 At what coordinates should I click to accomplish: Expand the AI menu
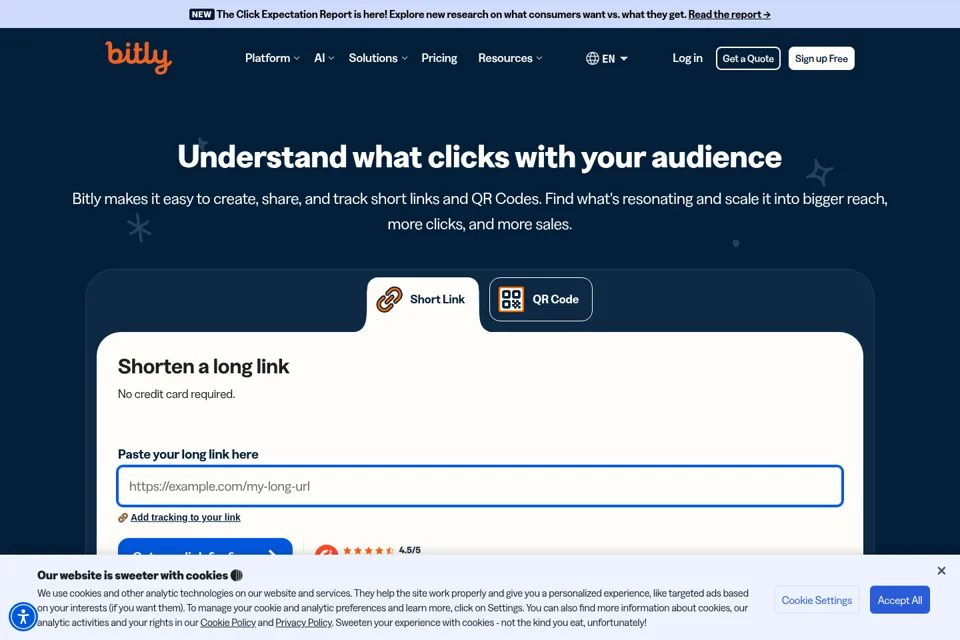[324, 58]
